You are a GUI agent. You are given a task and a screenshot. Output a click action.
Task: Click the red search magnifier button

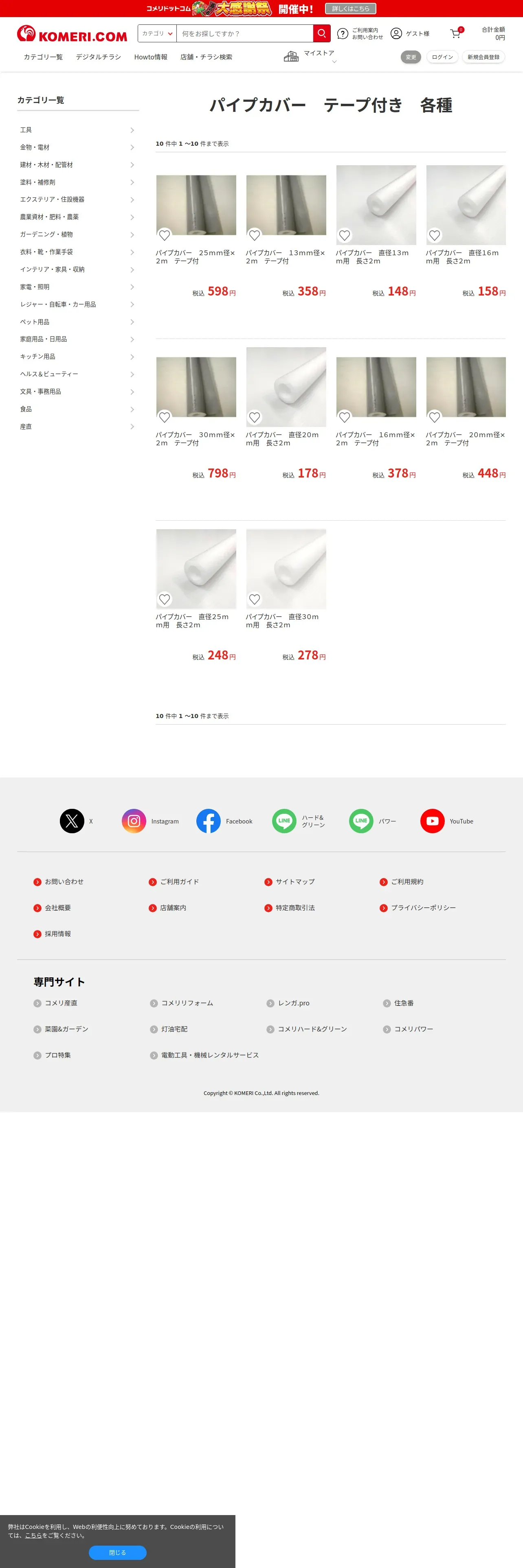pyautogui.click(x=321, y=33)
